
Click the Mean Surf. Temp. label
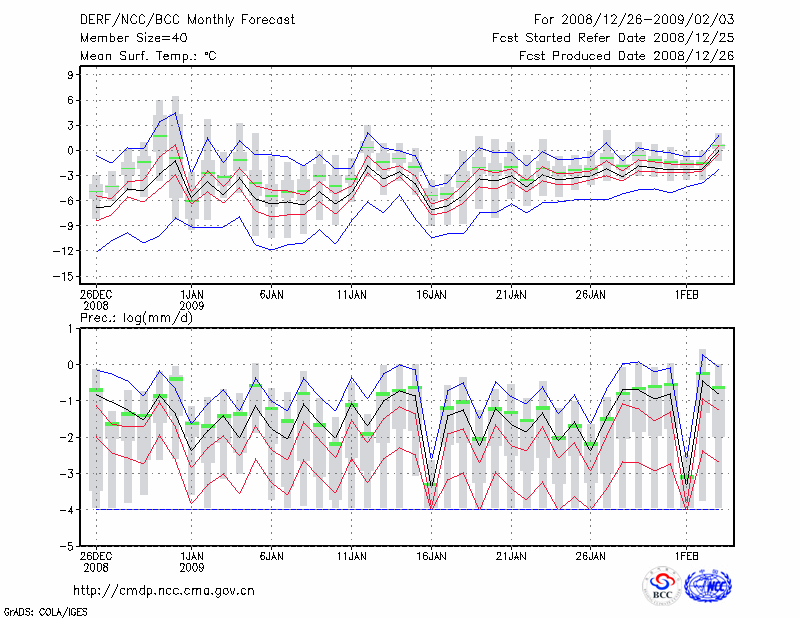(x=147, y=56)
